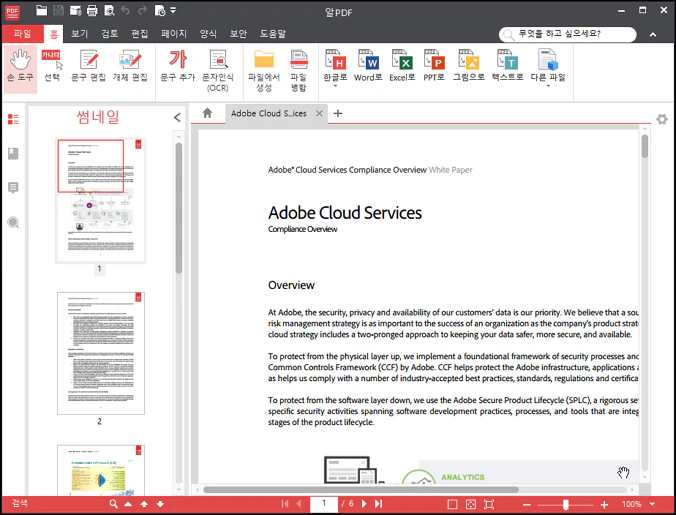
Task: Create PDF from file (파일에서 생성)
Action: click(264, 70)
